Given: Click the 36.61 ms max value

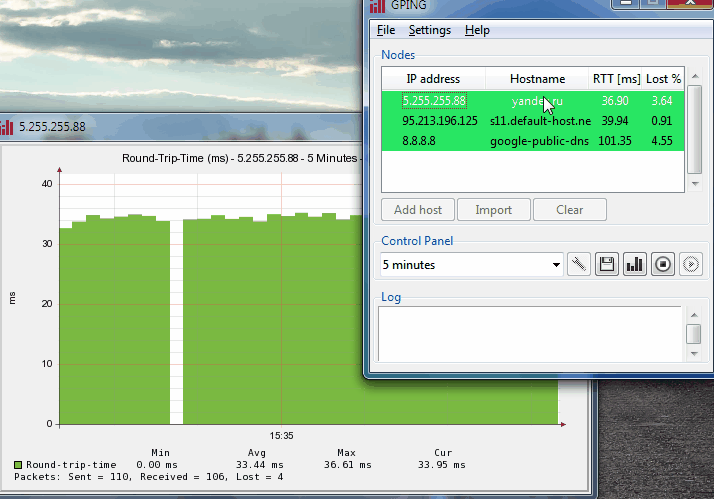Looking at the screenshot, I should pos(348,465).
